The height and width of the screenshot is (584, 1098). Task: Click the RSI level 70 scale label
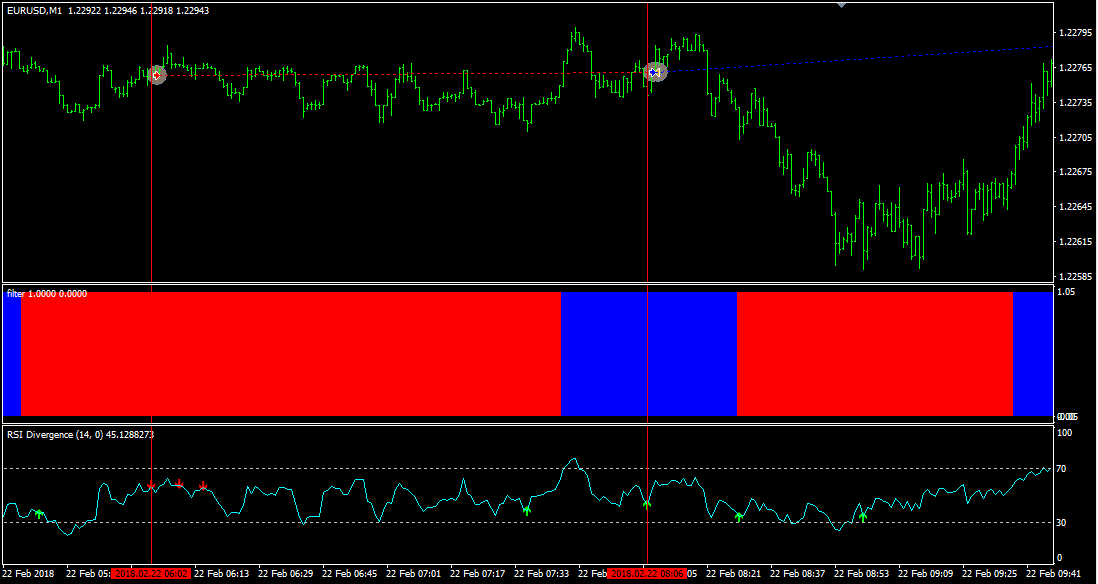click(x=1064, y=468)
